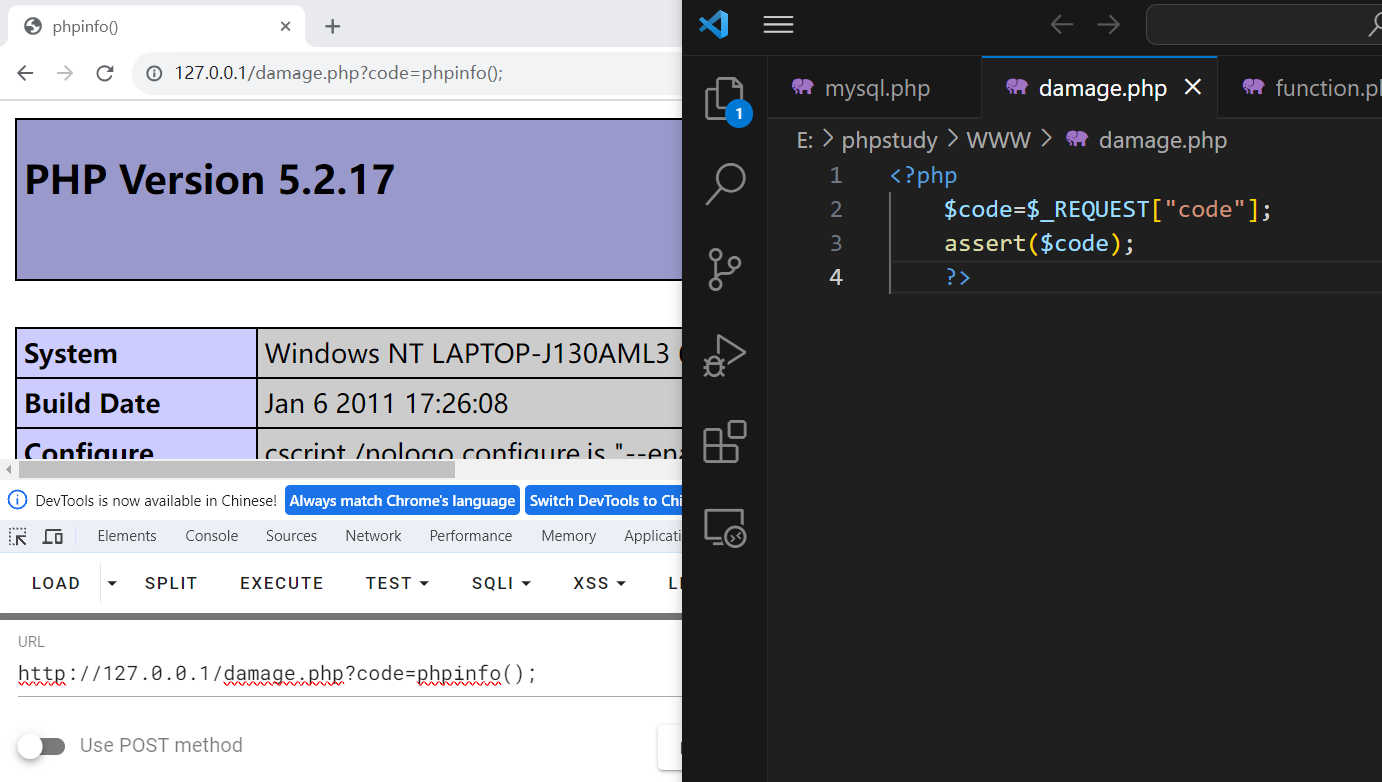Close the phpinfo() browser tab
Viewport: 1382px width, 782px height.
click(x=286, y=26)
